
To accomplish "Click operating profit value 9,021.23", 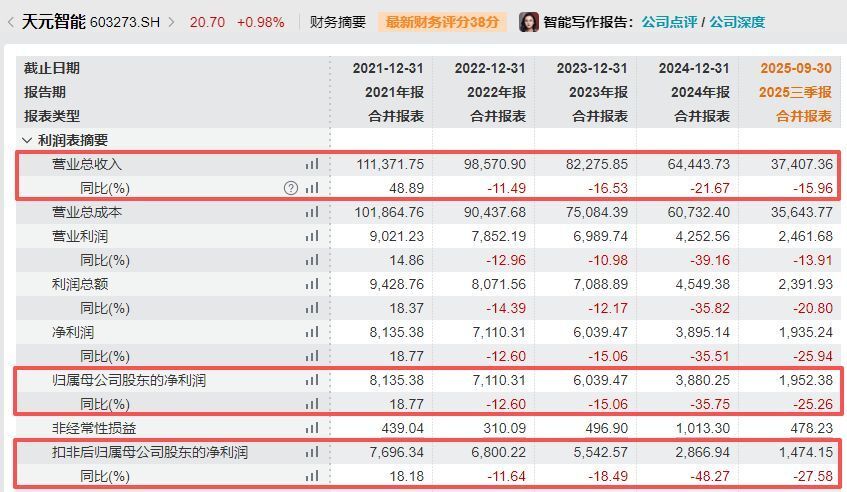I will tap(396, 236).
